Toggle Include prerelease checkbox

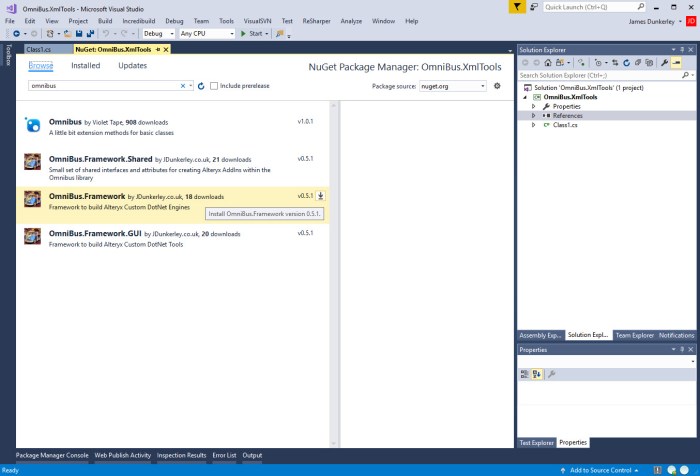click(214, 86)
